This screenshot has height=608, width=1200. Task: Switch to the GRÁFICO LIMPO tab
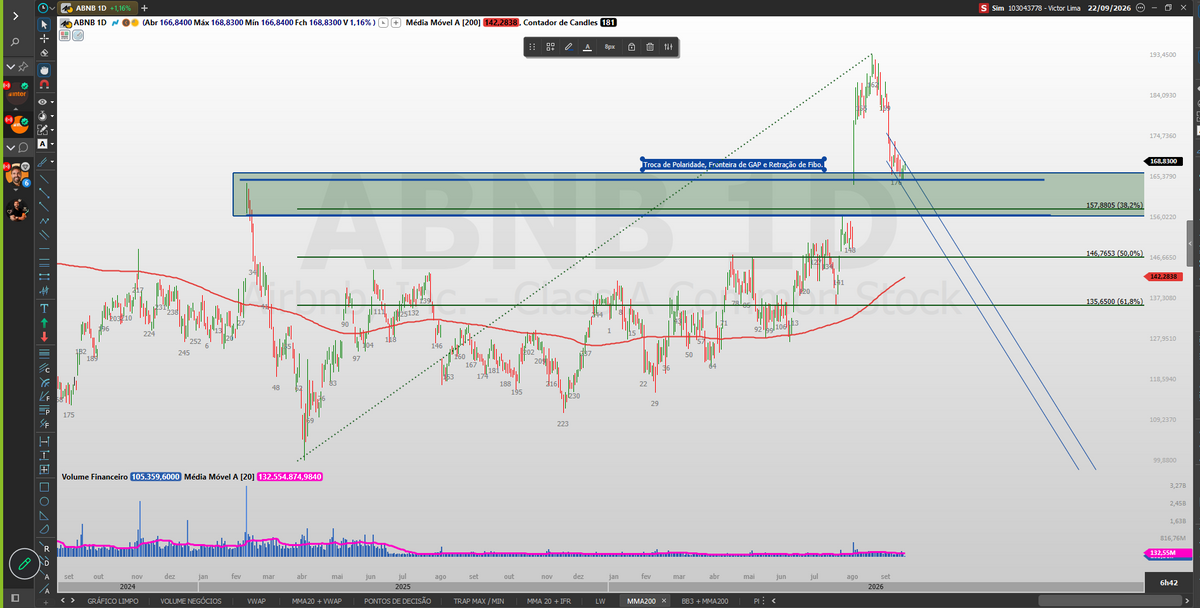[x=112, y=601]
